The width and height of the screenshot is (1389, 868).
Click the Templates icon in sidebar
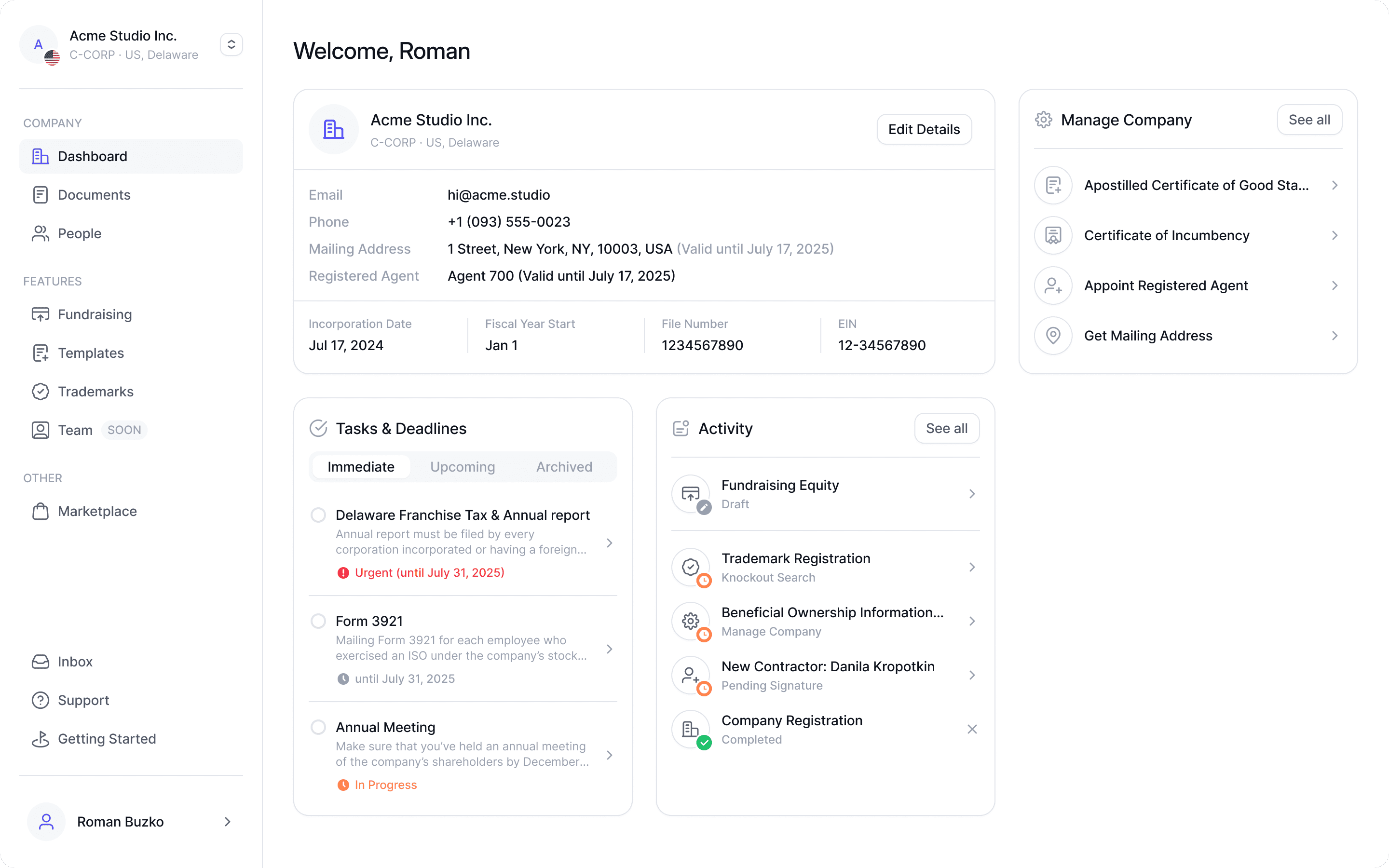40,353
